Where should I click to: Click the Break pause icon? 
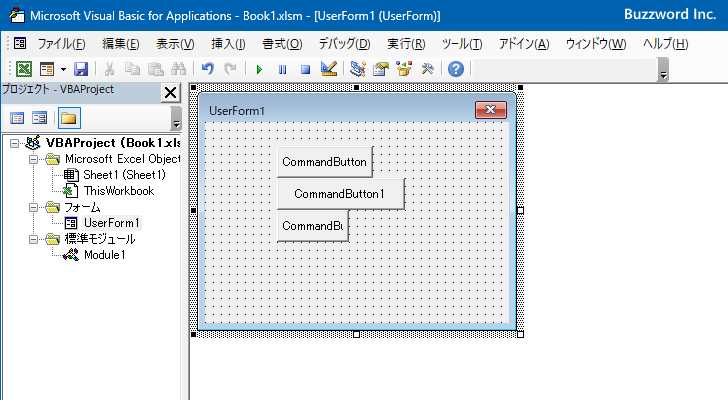point(282,70)
